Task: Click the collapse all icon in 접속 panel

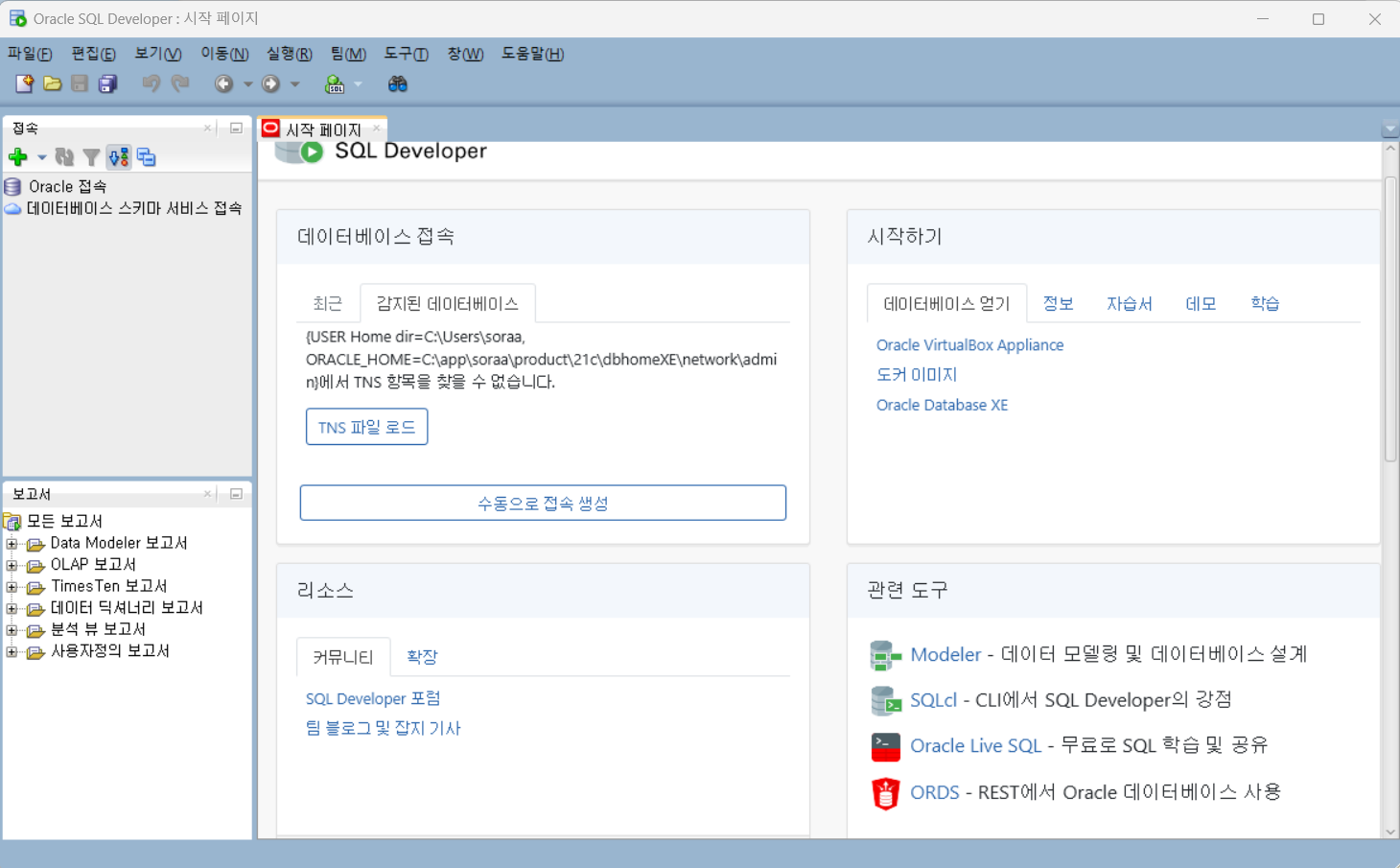Action: [146, 156]
